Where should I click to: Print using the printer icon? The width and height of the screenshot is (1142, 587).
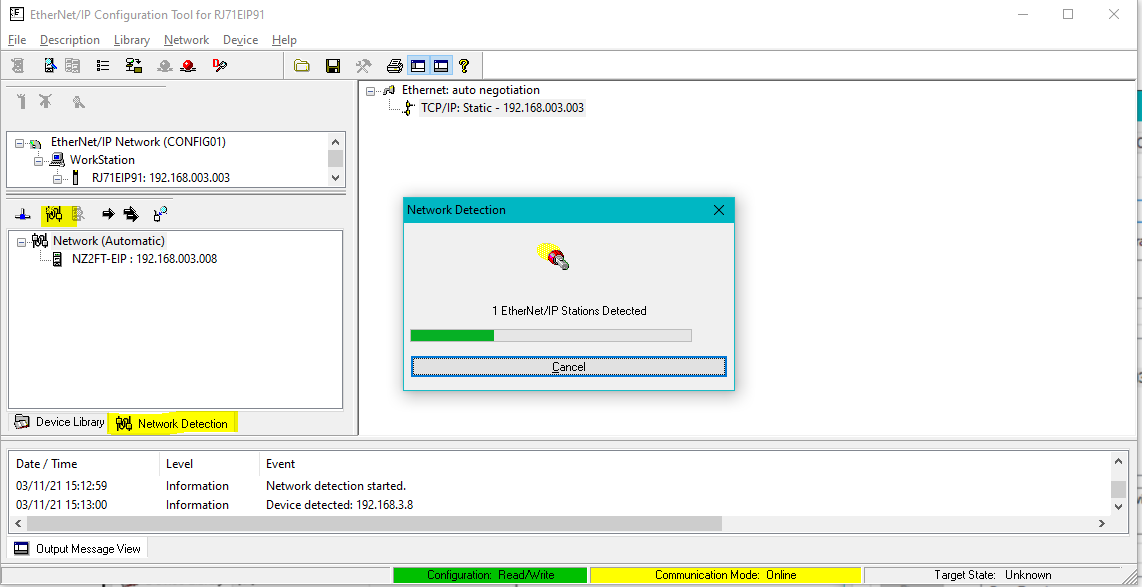pyautogui.click(x=395, y=66)
